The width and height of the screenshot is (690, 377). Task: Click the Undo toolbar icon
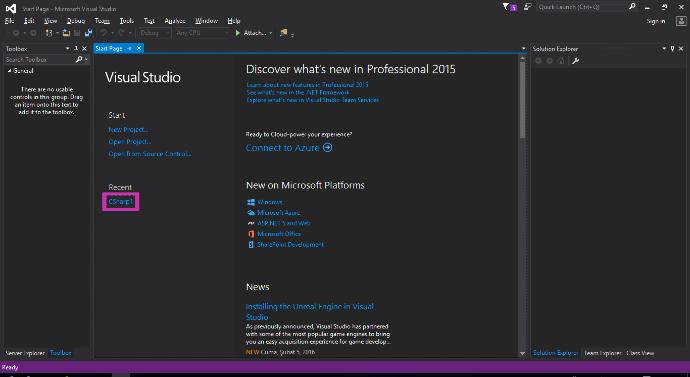103,33
